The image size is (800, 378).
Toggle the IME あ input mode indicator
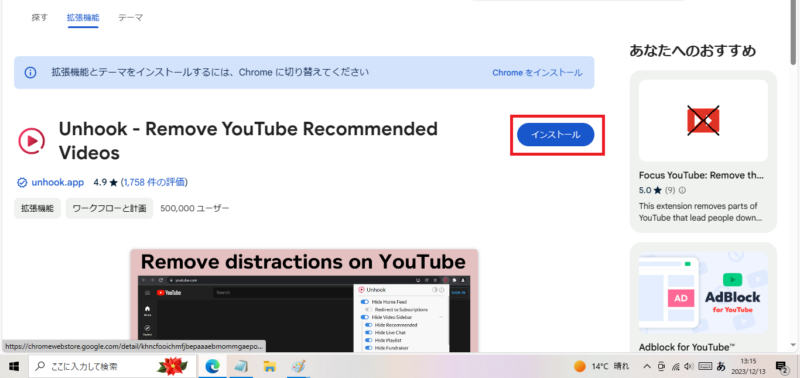pos(721,366)
